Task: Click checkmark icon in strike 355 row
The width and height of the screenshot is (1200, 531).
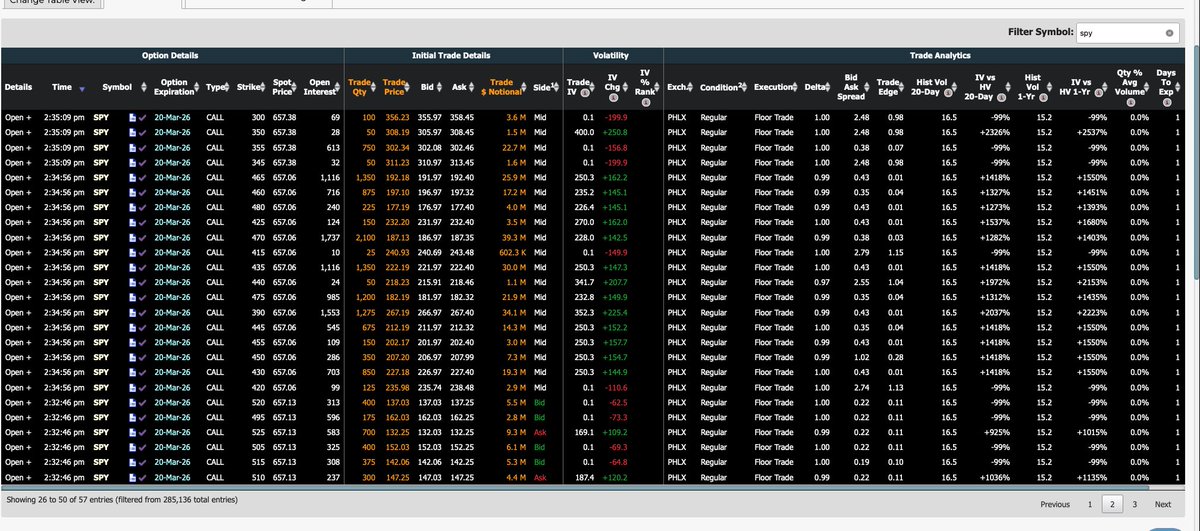Action: pyautogui.click(x=143, y=146)
